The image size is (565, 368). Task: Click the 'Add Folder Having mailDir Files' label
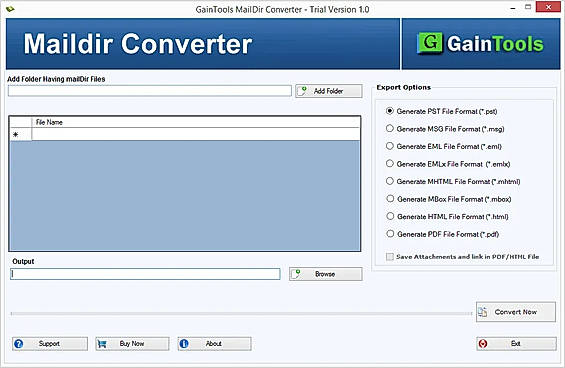click(56, 79)
